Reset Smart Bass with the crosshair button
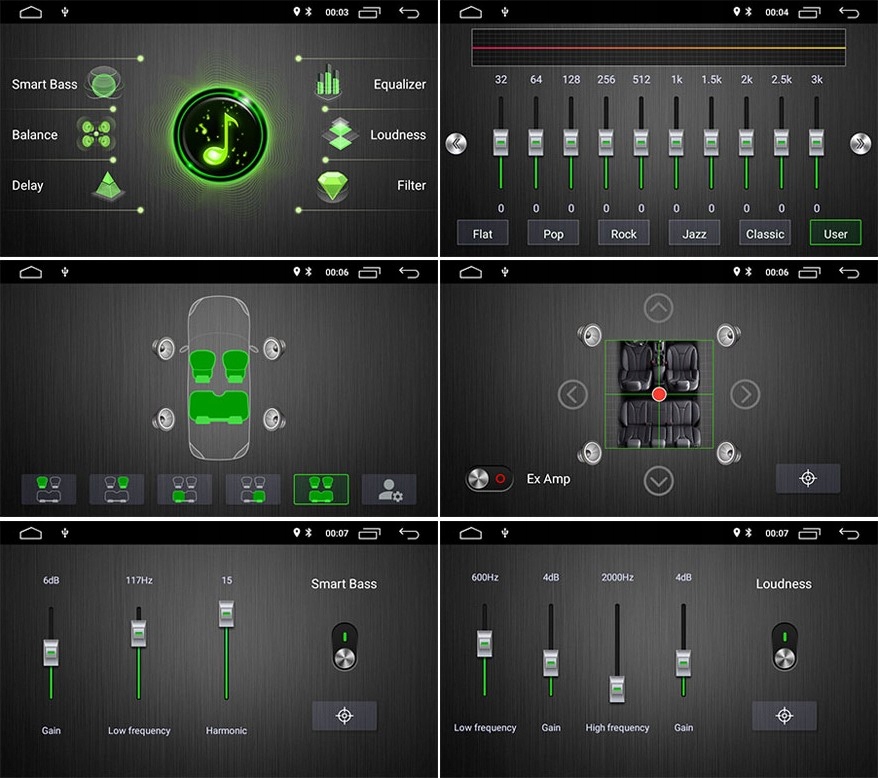 tap(344, 715)
